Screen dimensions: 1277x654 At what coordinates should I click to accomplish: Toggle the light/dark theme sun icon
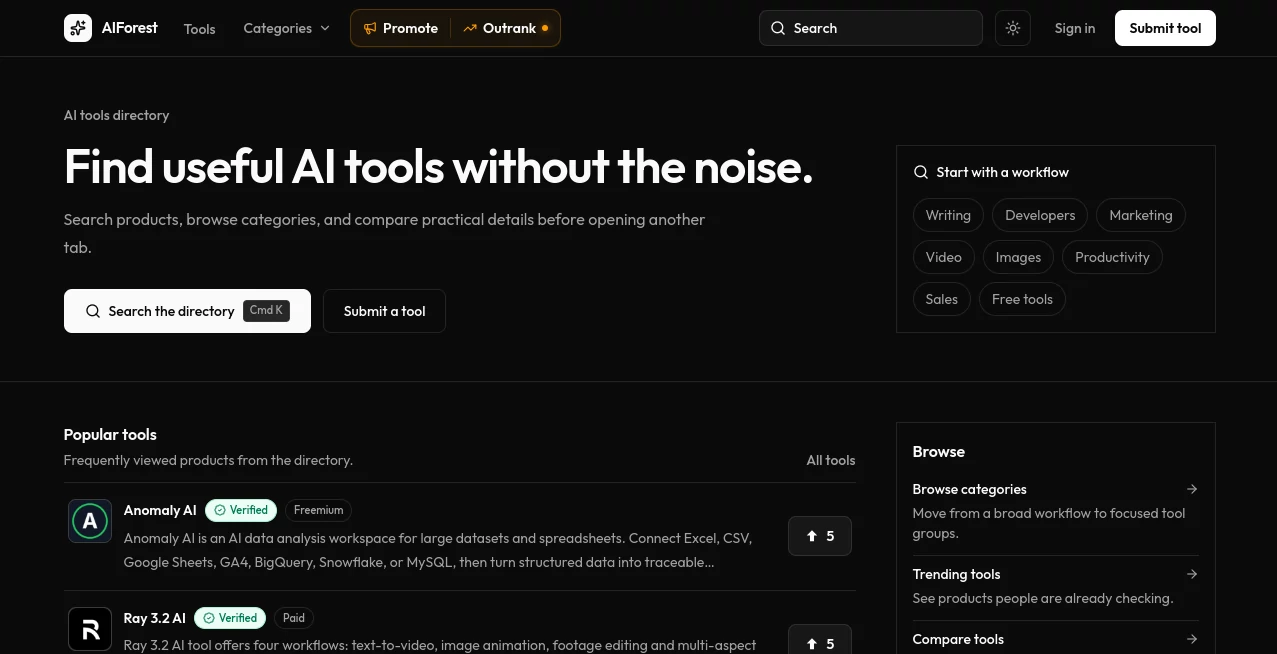1013,28
